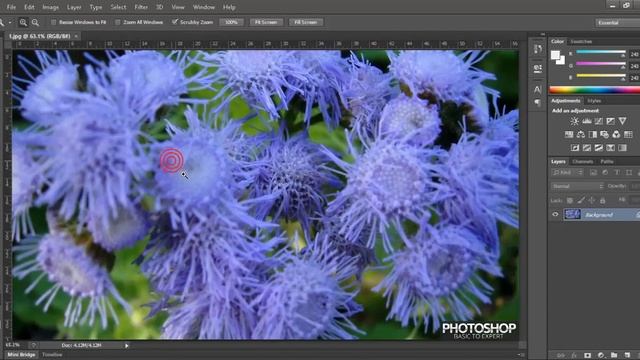The image size is (640, 360).
Task: Add an Exposure adjustment
Action: [610, 121]
